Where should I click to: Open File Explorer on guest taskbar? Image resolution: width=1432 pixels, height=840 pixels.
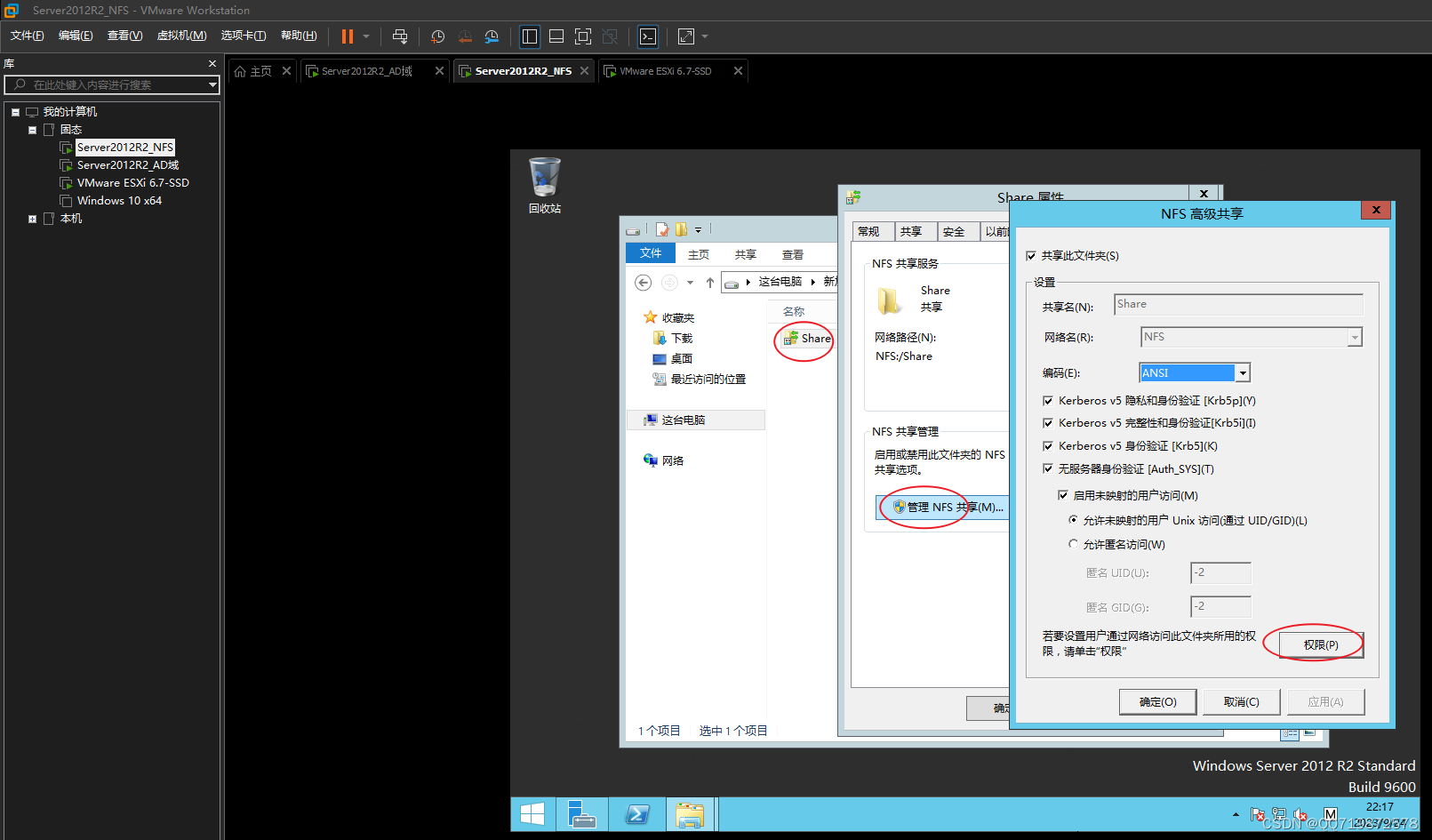click(690, 814)
